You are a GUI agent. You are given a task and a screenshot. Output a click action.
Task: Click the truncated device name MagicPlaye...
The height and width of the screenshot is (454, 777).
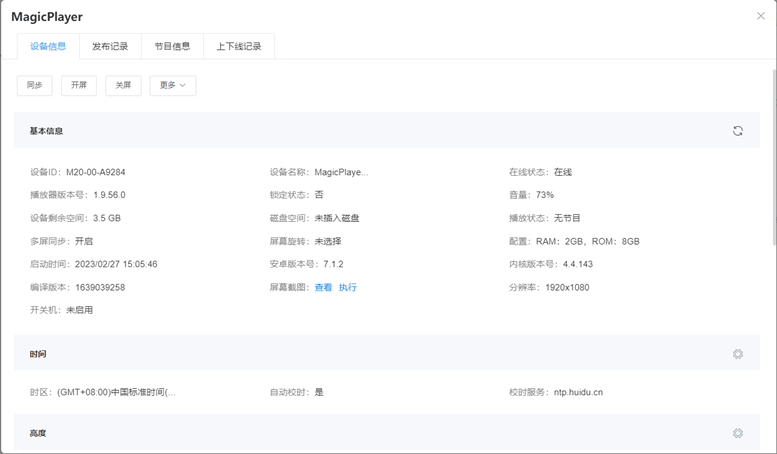click(341, 172)
